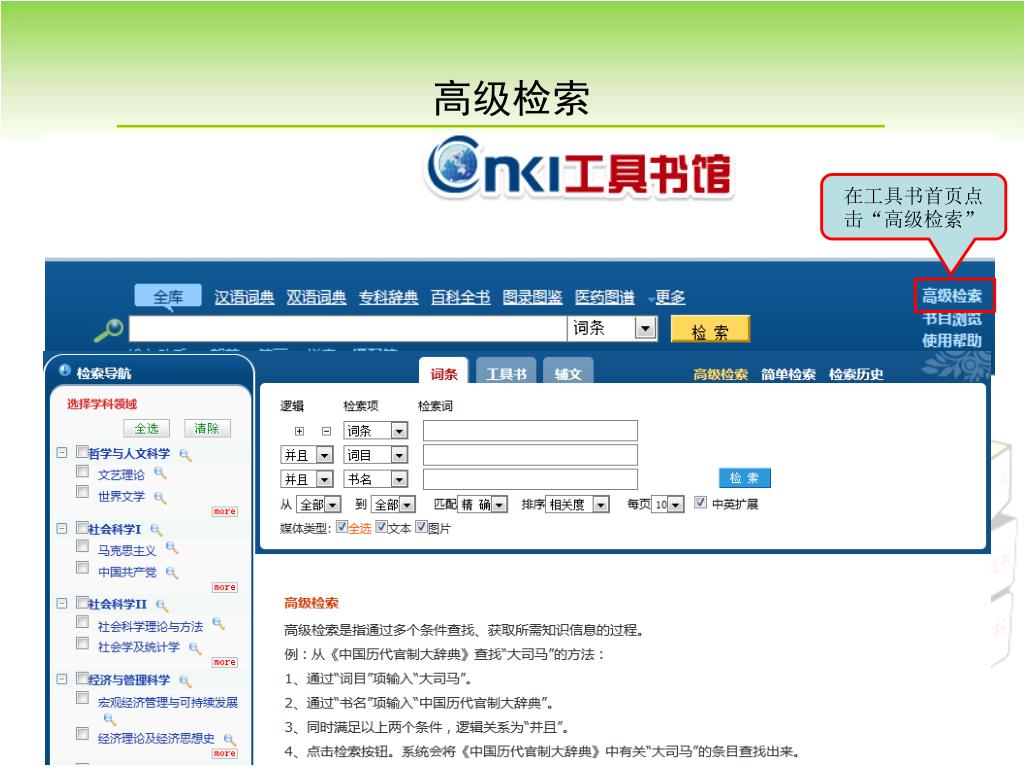
Task: Click more under 哲学与人文科学 list
Action: click(225, 511)
